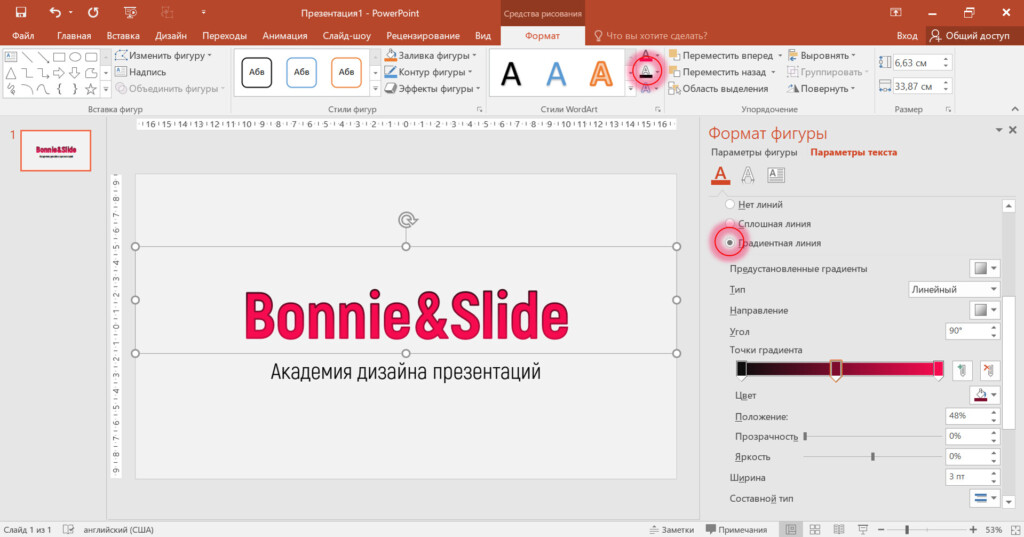Click the Undo arrow icon
This screenshot has width=1024, height=537.
pos(55,13)
